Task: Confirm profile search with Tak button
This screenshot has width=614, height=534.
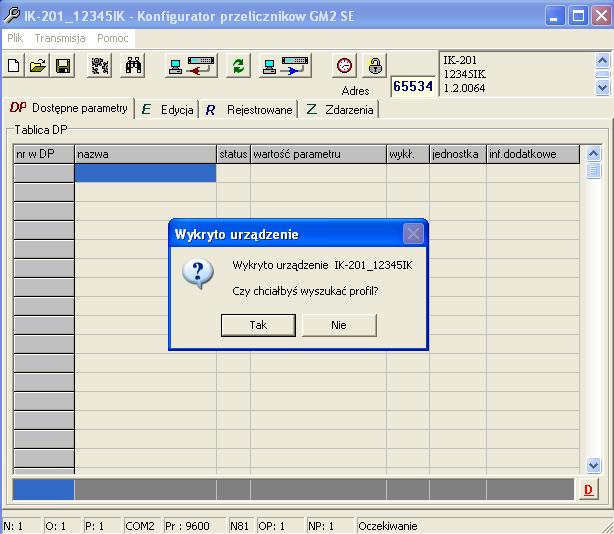Action: (258, 325)
